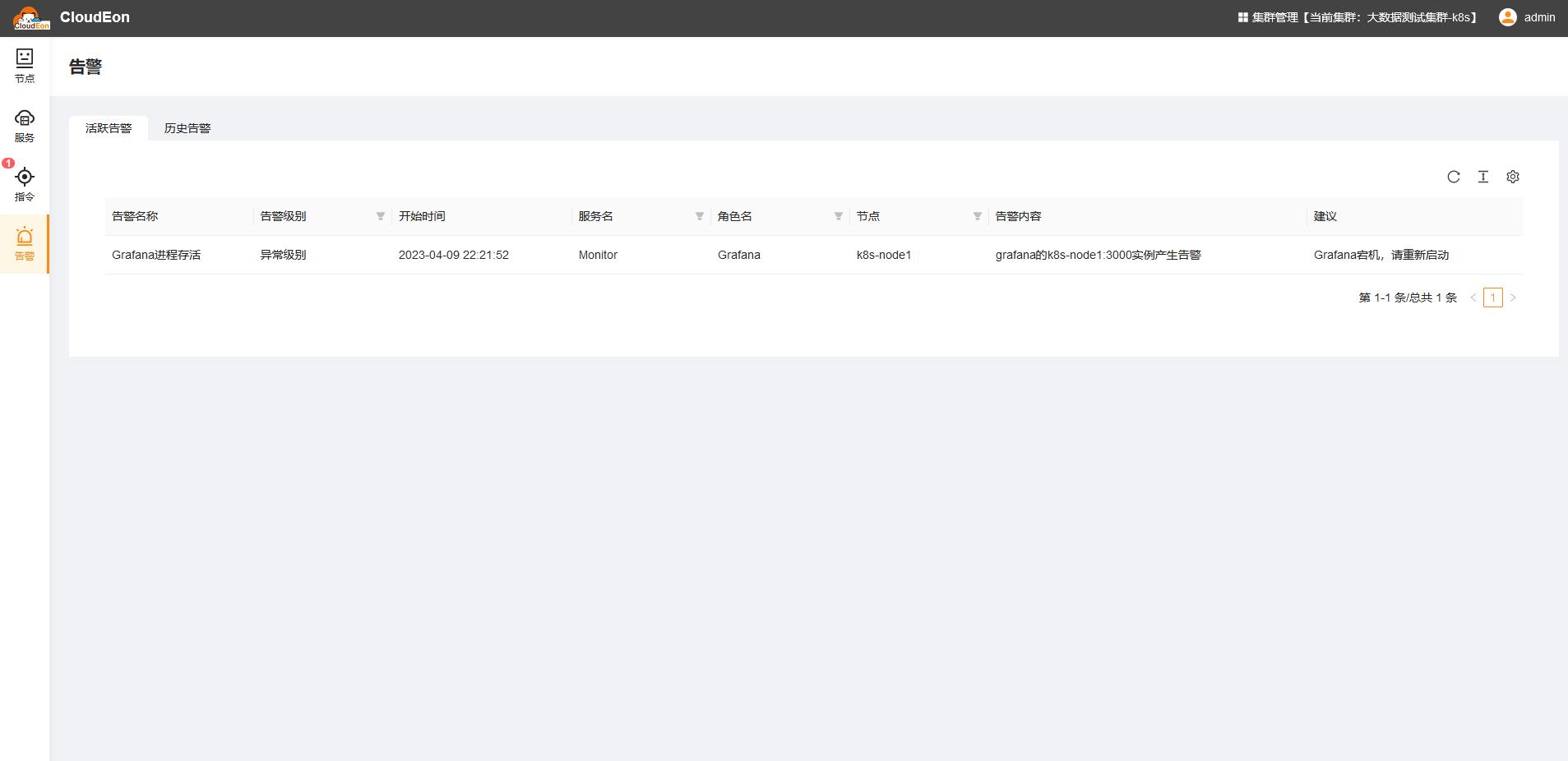Click the admin user avatar icon
This screenshot has height=761, width=1568.
click(x=1508, y=17)
